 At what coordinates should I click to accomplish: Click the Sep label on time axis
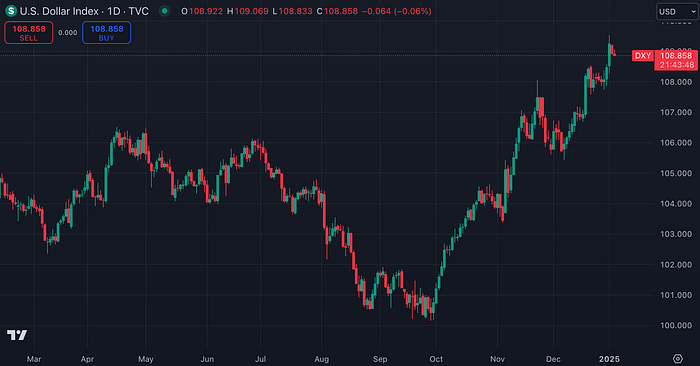click(x=380, y=359)
